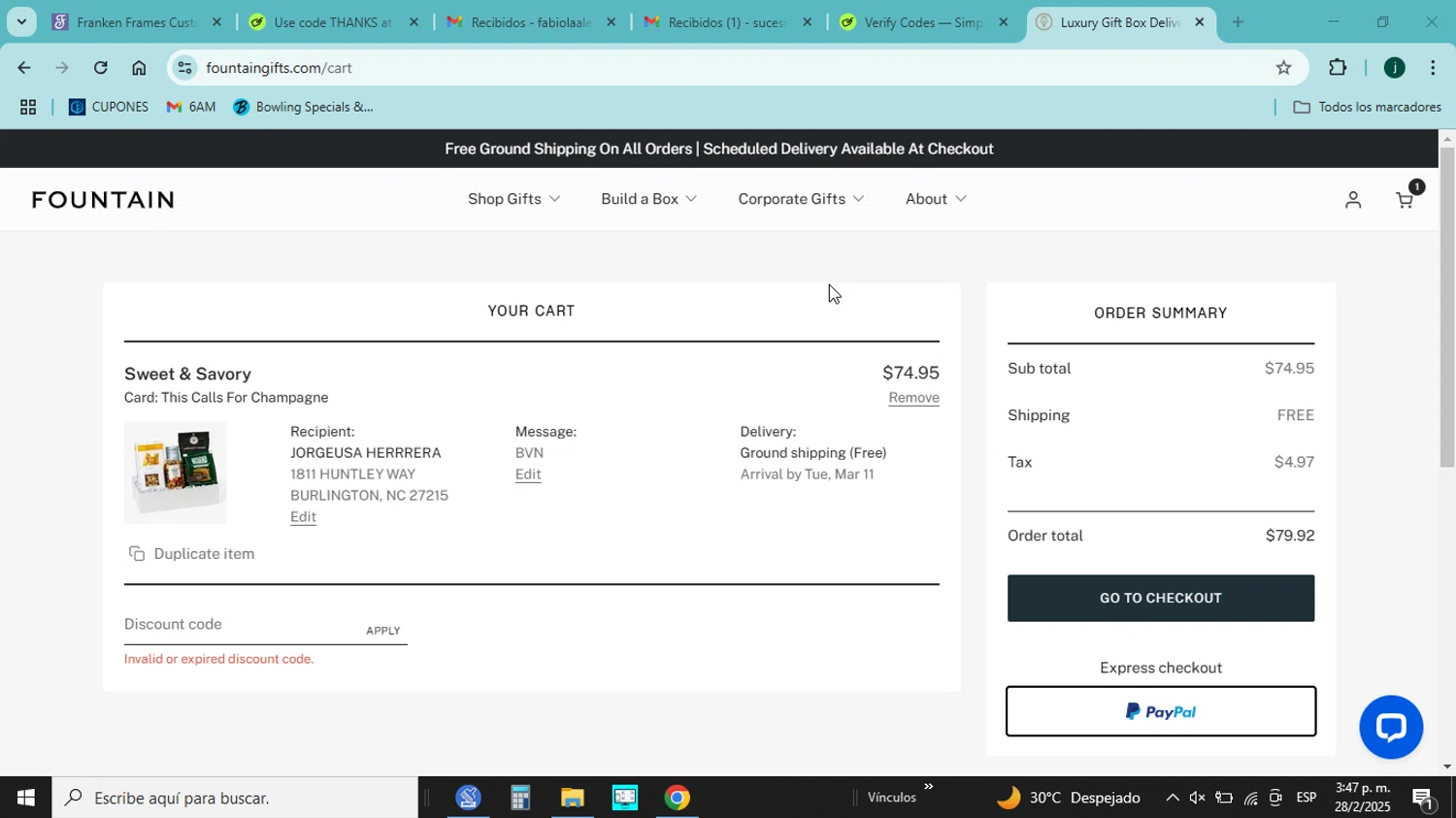1456x818 pixels.
Task: Show hidden system tray icons
Action: (1172, 798)
